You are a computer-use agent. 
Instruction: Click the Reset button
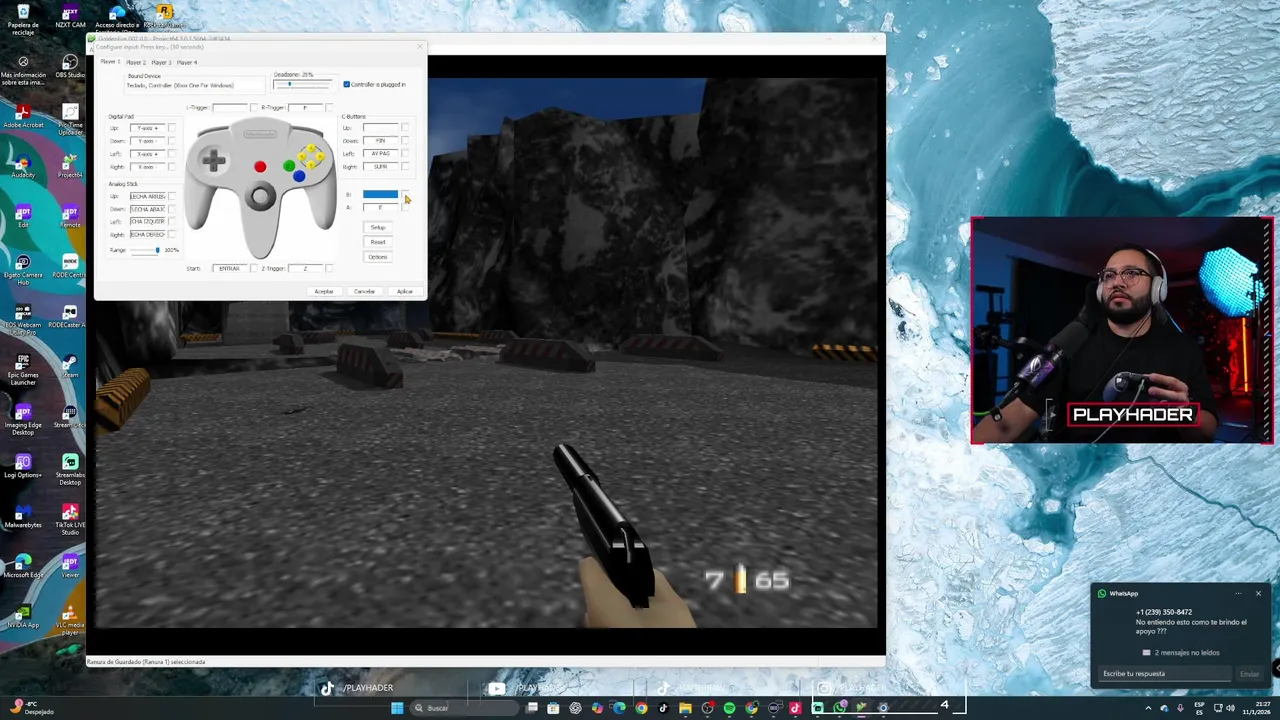click(x=378, y=242)
